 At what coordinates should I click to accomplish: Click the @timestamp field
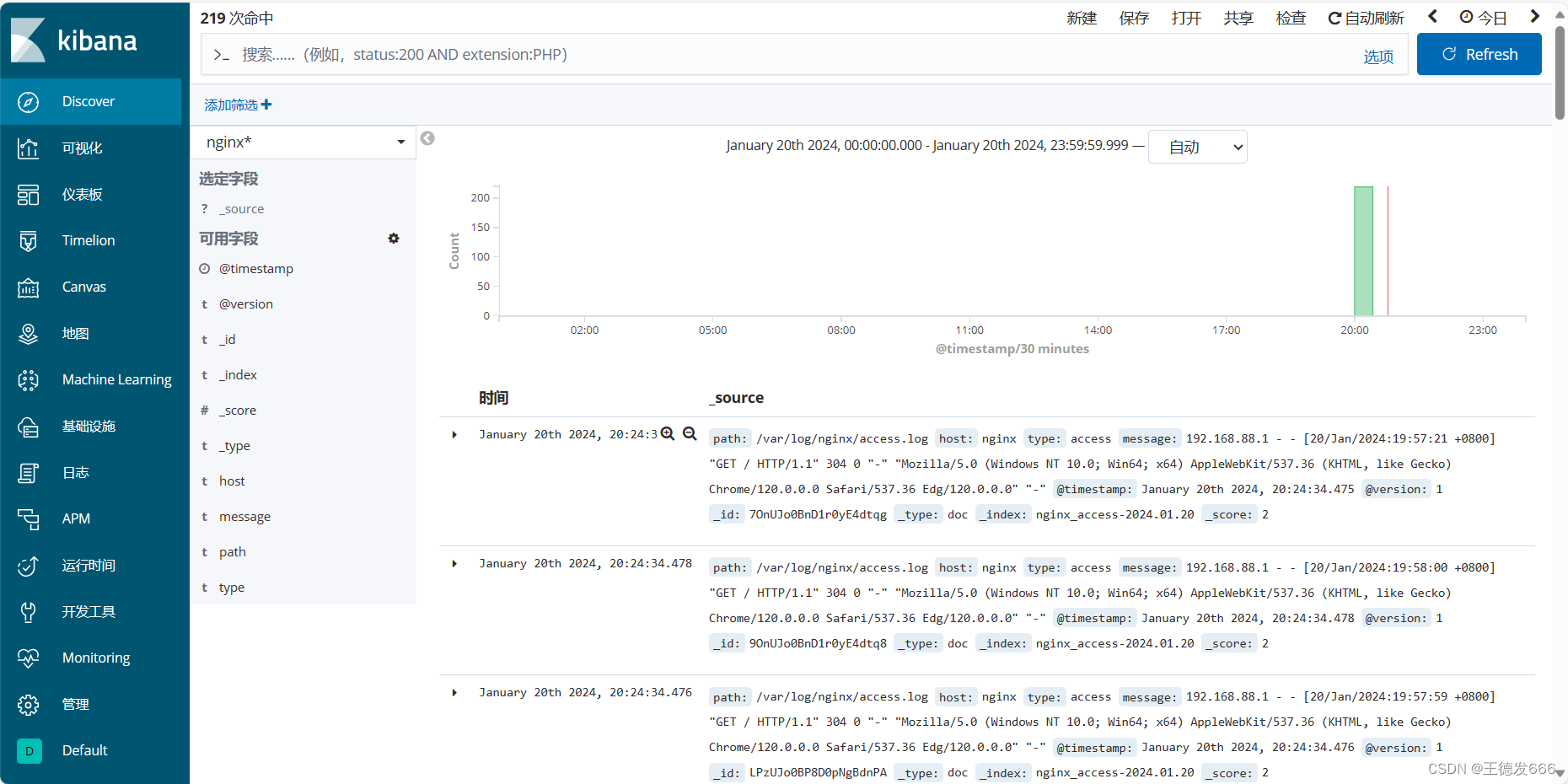pos(256,269)
